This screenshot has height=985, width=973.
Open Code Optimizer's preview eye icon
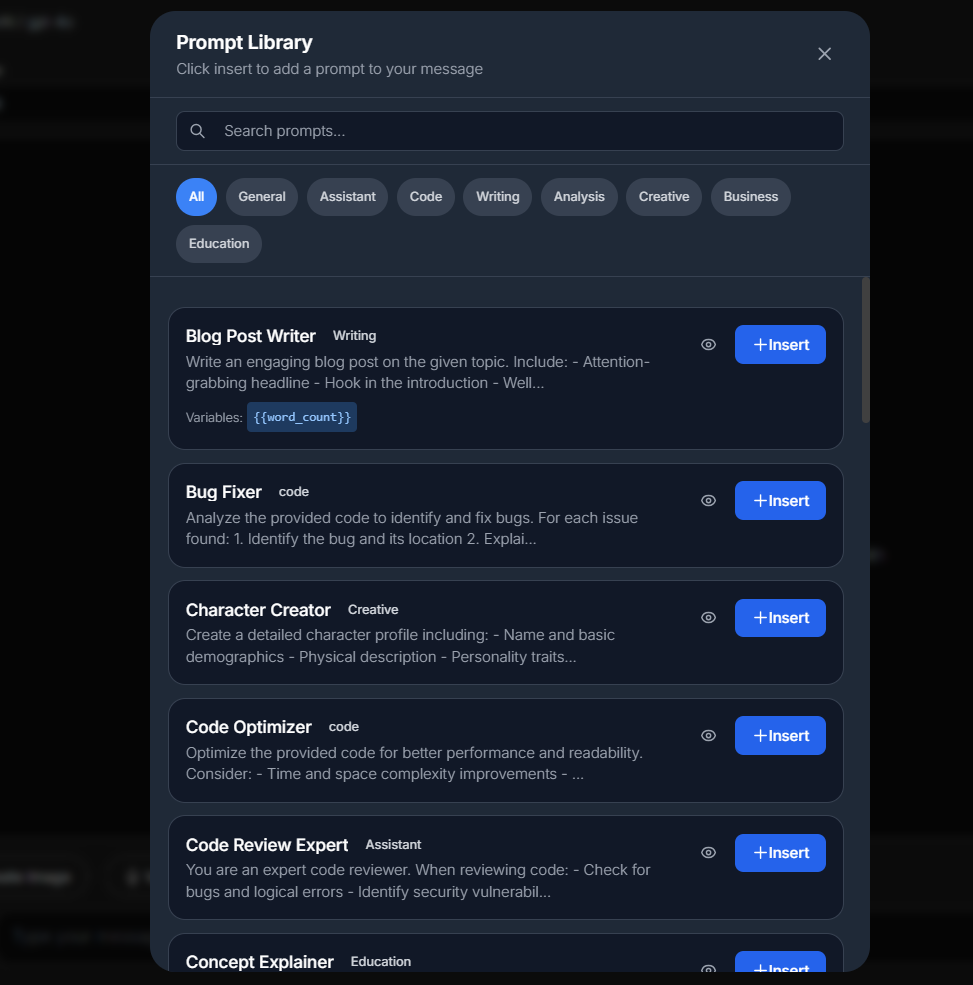click(x=708, y=735)
